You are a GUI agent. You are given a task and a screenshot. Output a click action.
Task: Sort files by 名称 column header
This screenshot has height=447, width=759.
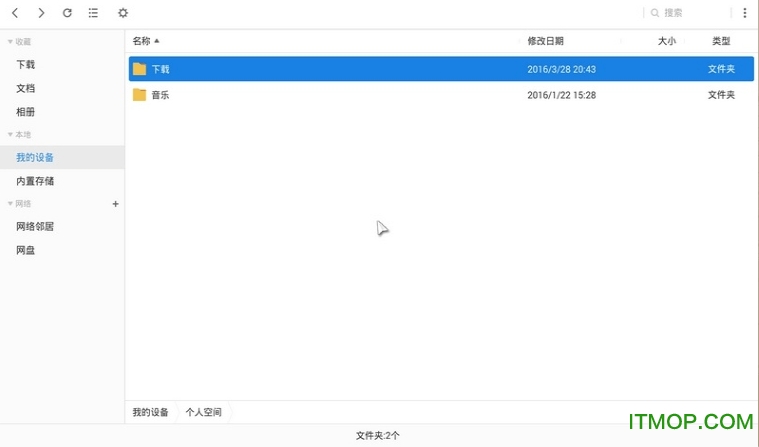coord(142,41)
